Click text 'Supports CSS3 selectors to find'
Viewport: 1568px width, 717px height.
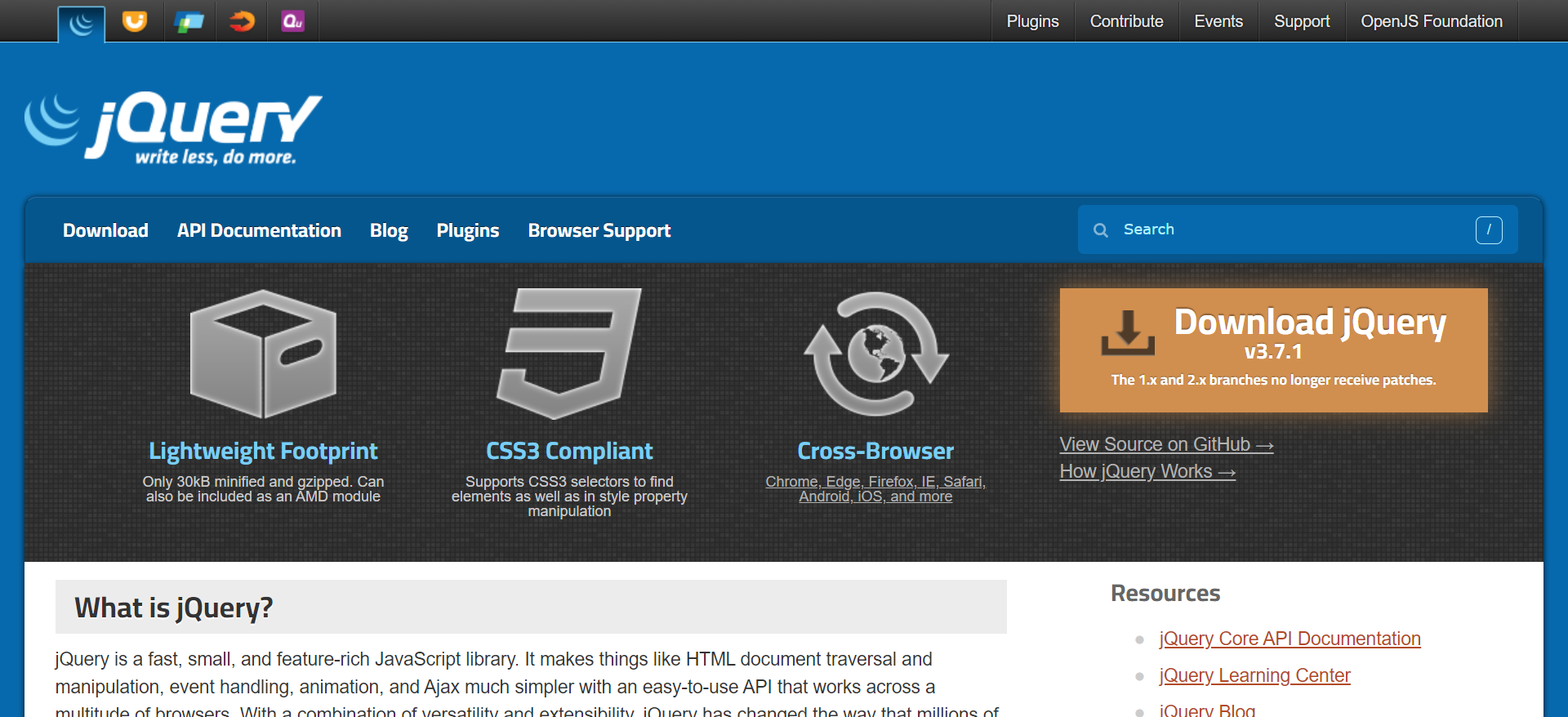point(569,482)
